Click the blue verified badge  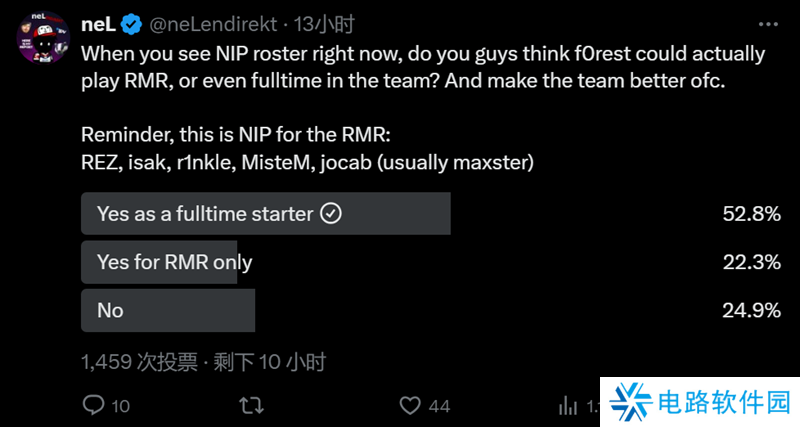130,24
